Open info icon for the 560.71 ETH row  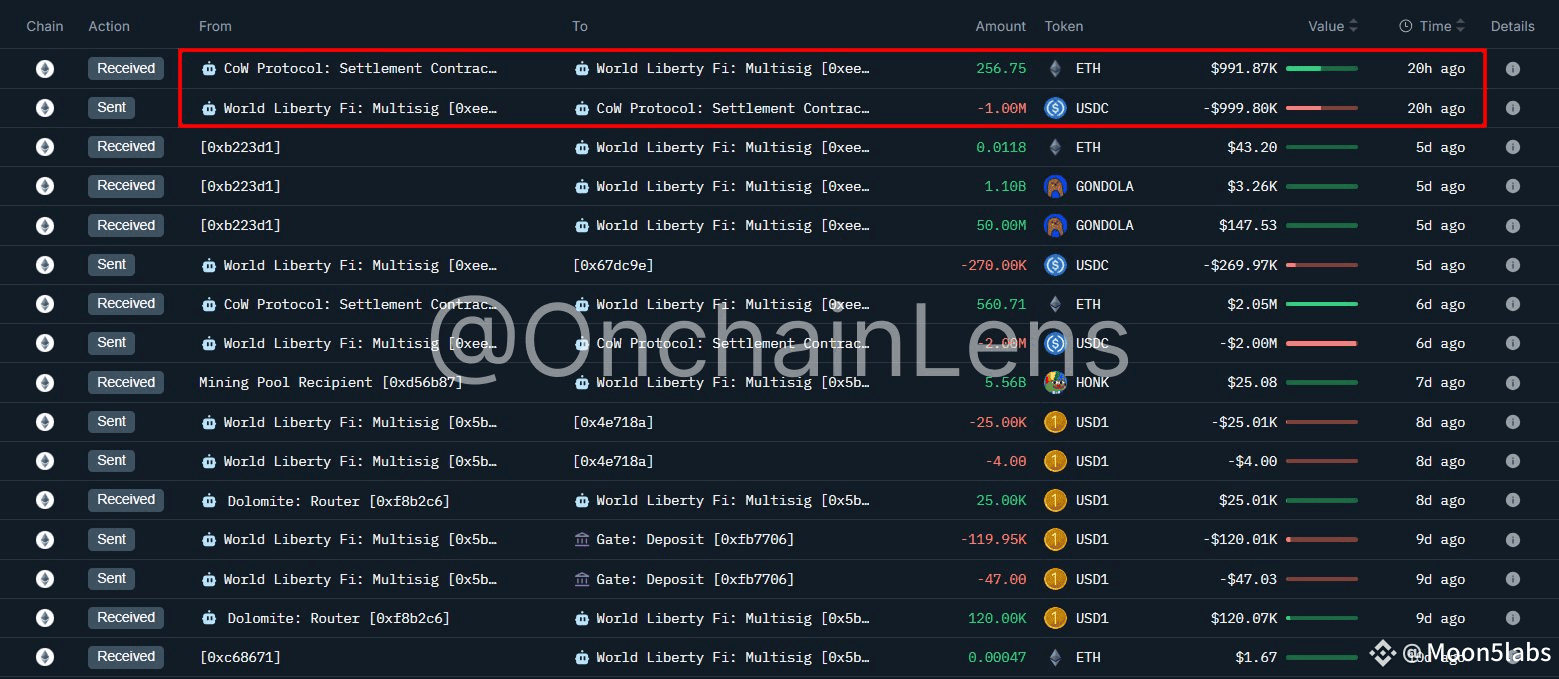click(1513, 304)
